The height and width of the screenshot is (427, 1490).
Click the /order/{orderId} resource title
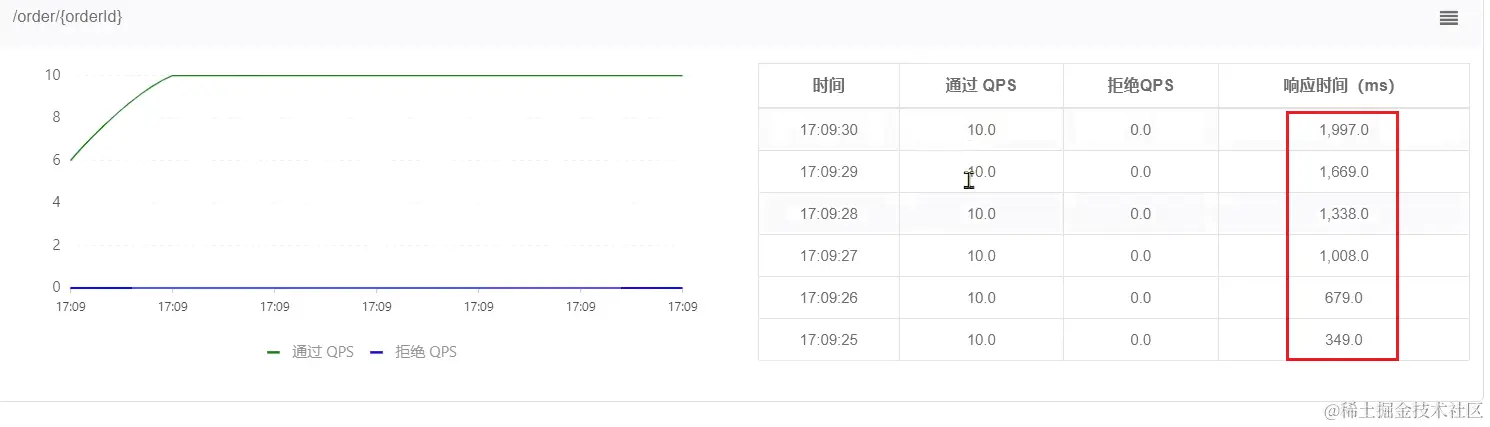pyautogui.click(x=68, y=17)
